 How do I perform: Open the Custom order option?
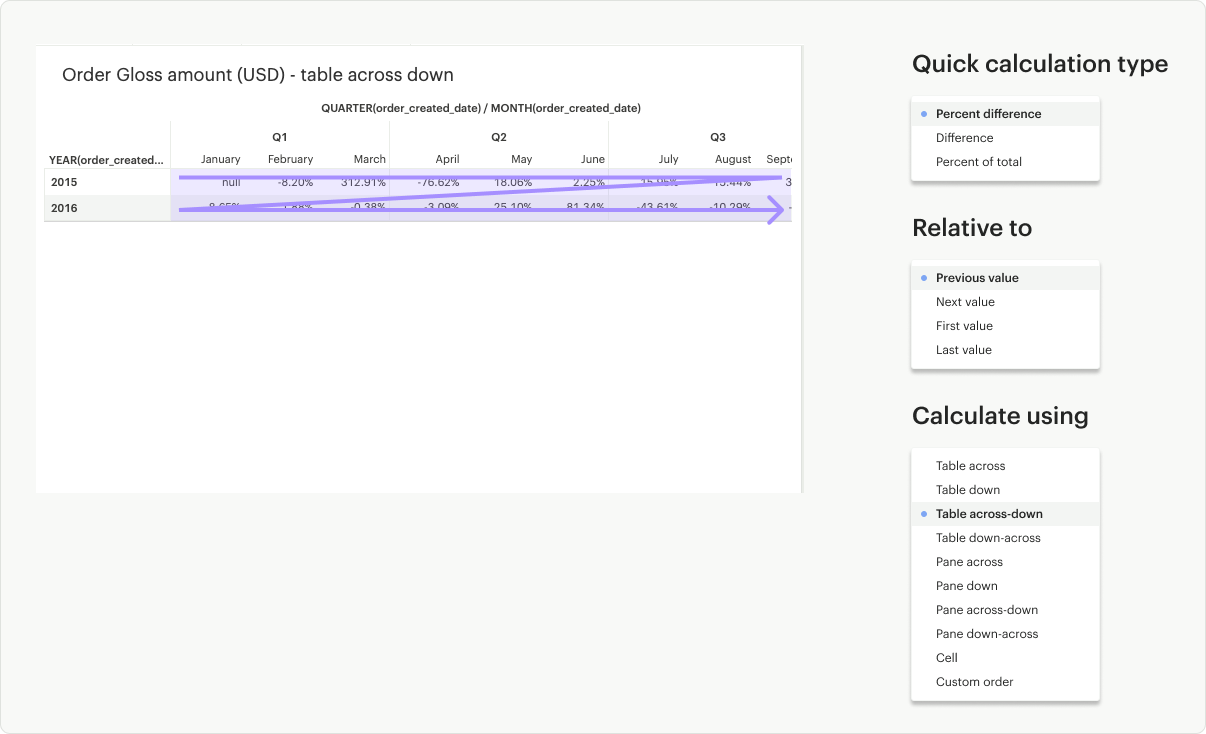pyautogui.click(x=974, y=682)
